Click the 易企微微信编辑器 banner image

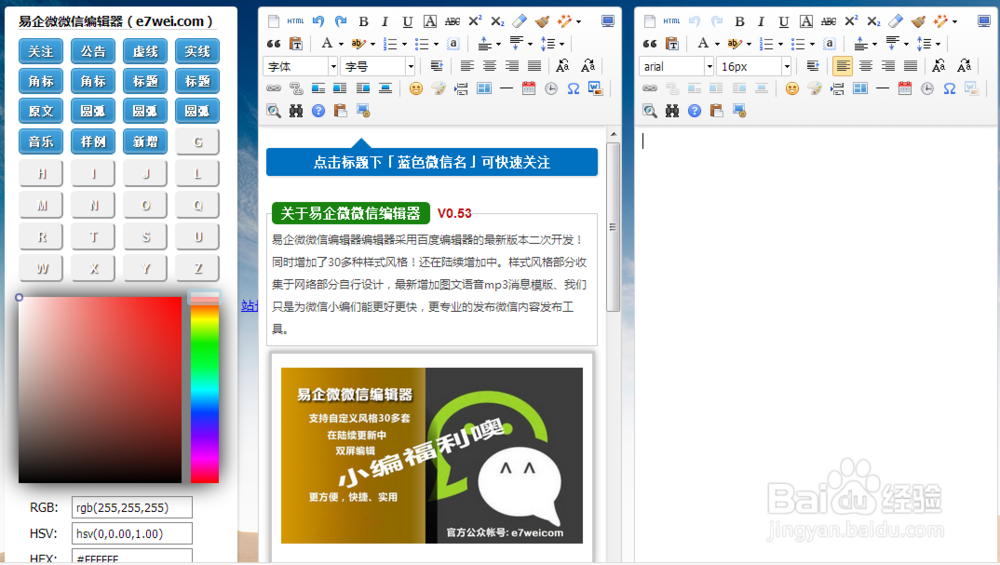coord(432,455)
